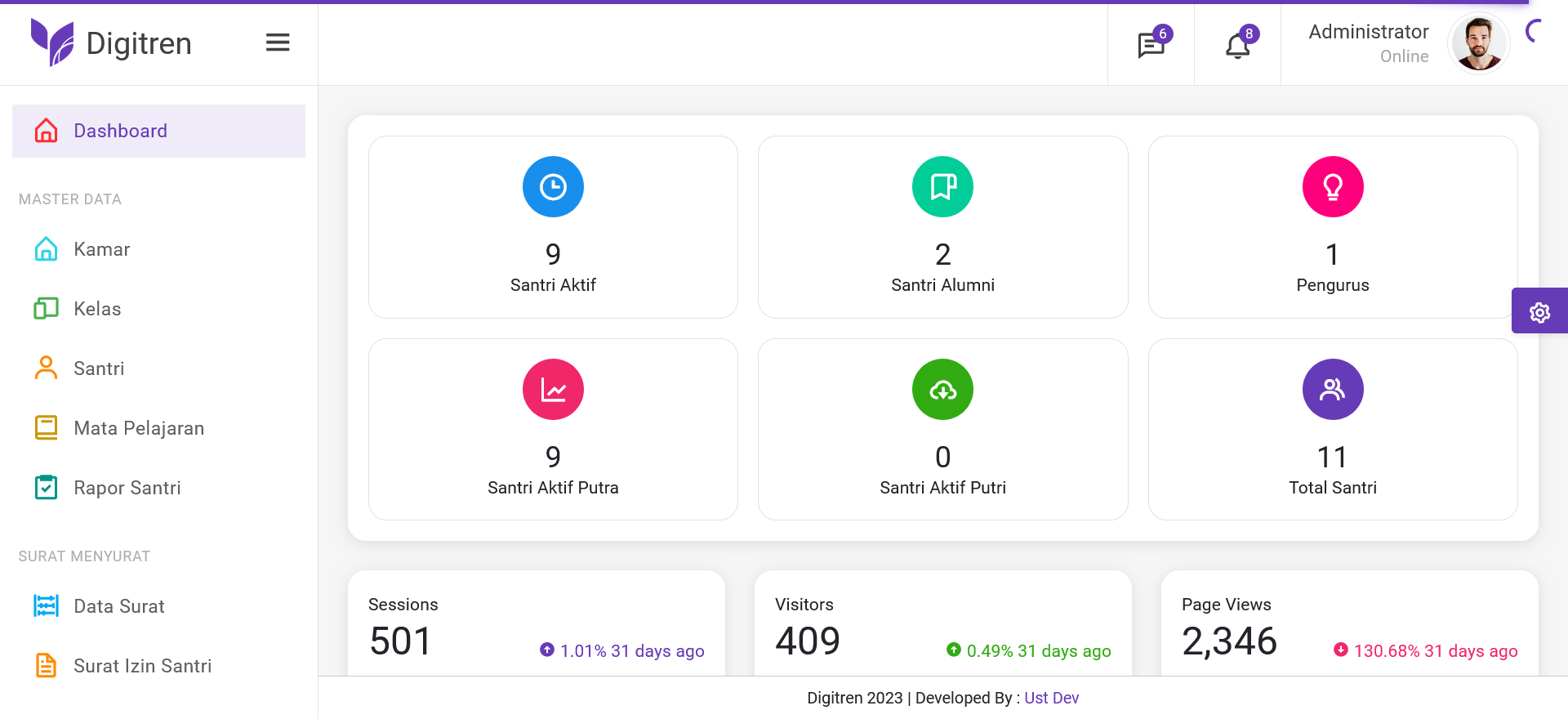1568x719 pixels.
Task: Click the green up-arrow icon in Visitors card
Action: coord(954,650)
